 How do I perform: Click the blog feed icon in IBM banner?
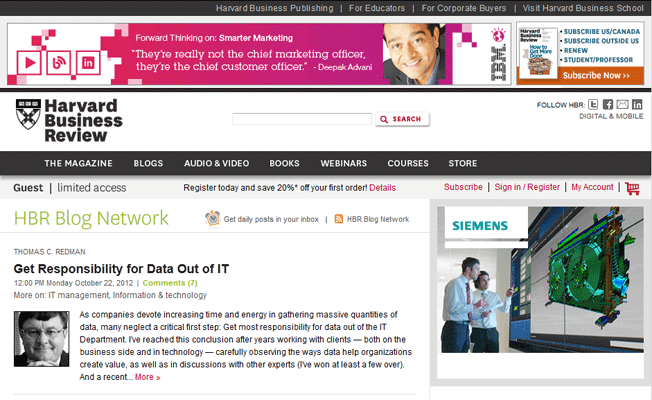click(59, 63)
